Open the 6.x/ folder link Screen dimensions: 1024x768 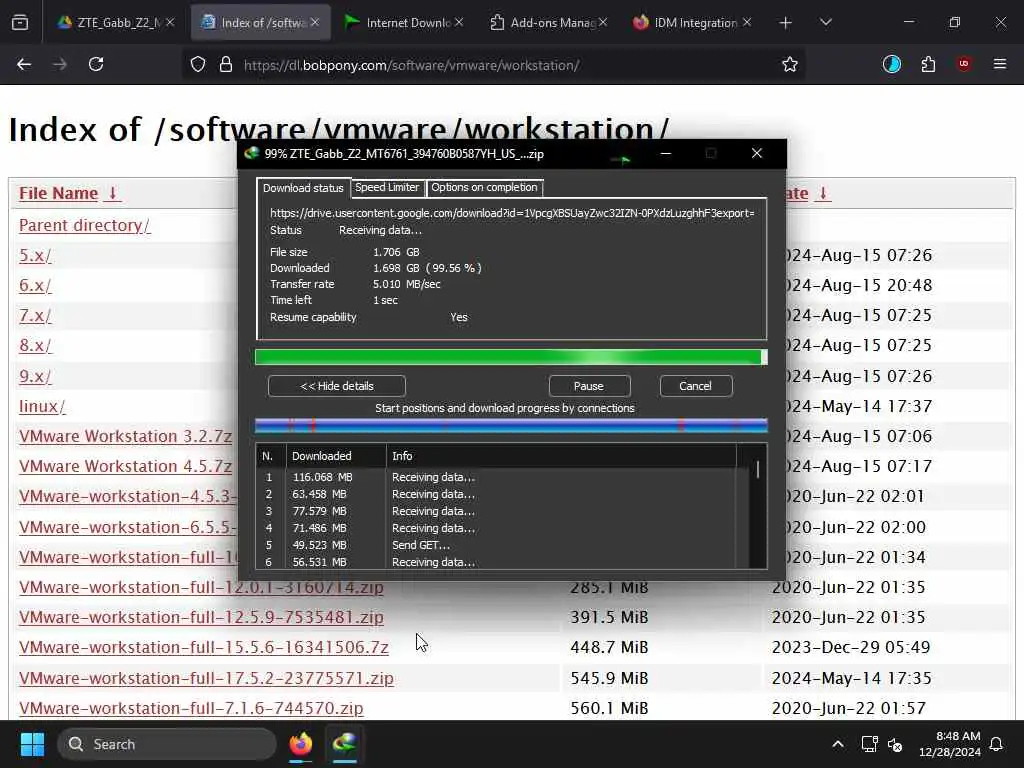(x=35, y=285)
